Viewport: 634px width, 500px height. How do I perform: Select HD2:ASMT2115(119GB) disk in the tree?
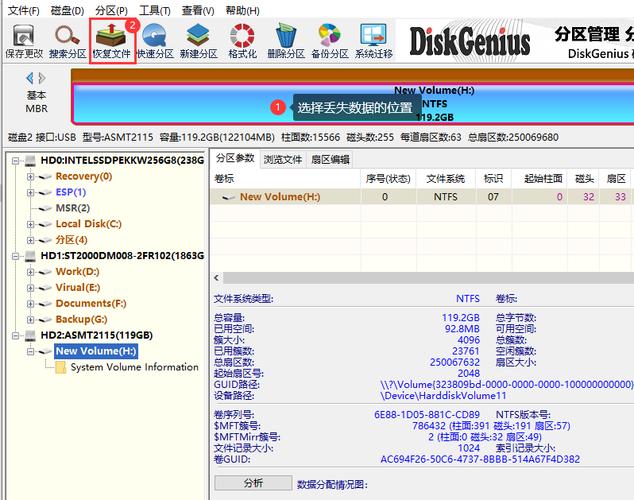click(97, 335)
